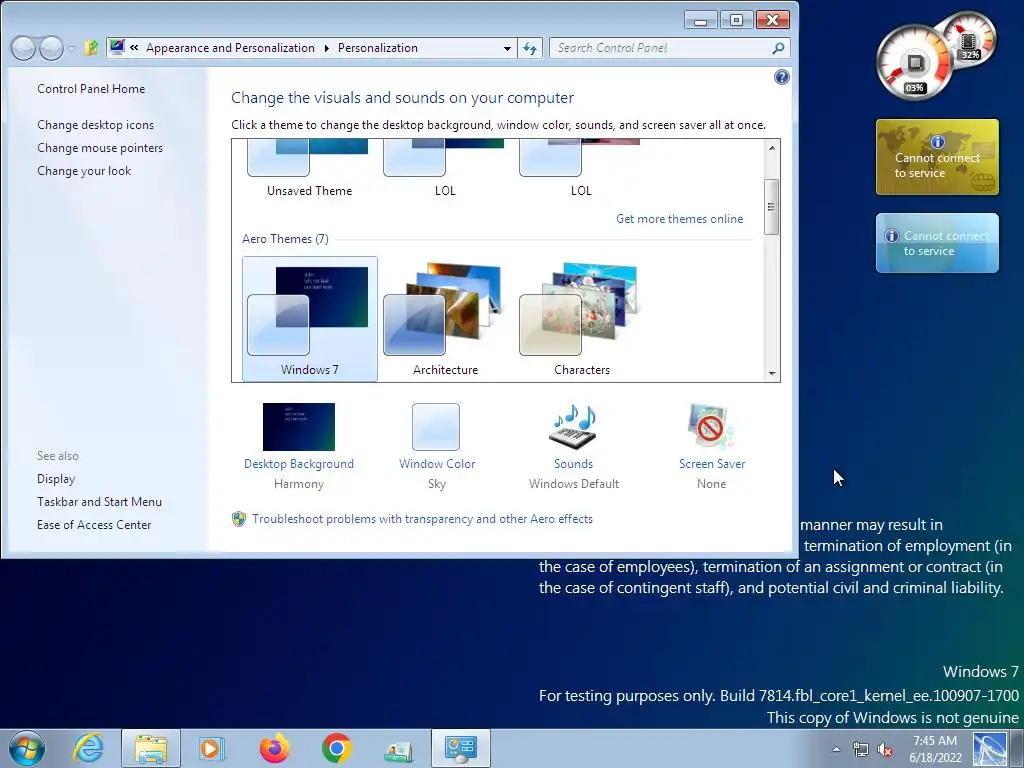Open Windows Media Player from taskbar
The image size is (1024, 768).
tap(212, 748)
